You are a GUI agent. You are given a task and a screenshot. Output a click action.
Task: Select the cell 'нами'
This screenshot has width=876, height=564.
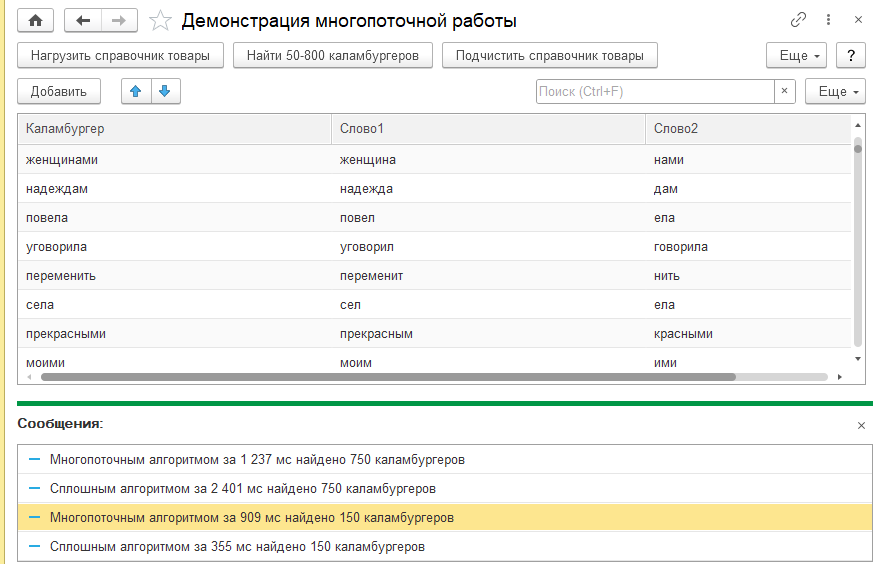748,160
